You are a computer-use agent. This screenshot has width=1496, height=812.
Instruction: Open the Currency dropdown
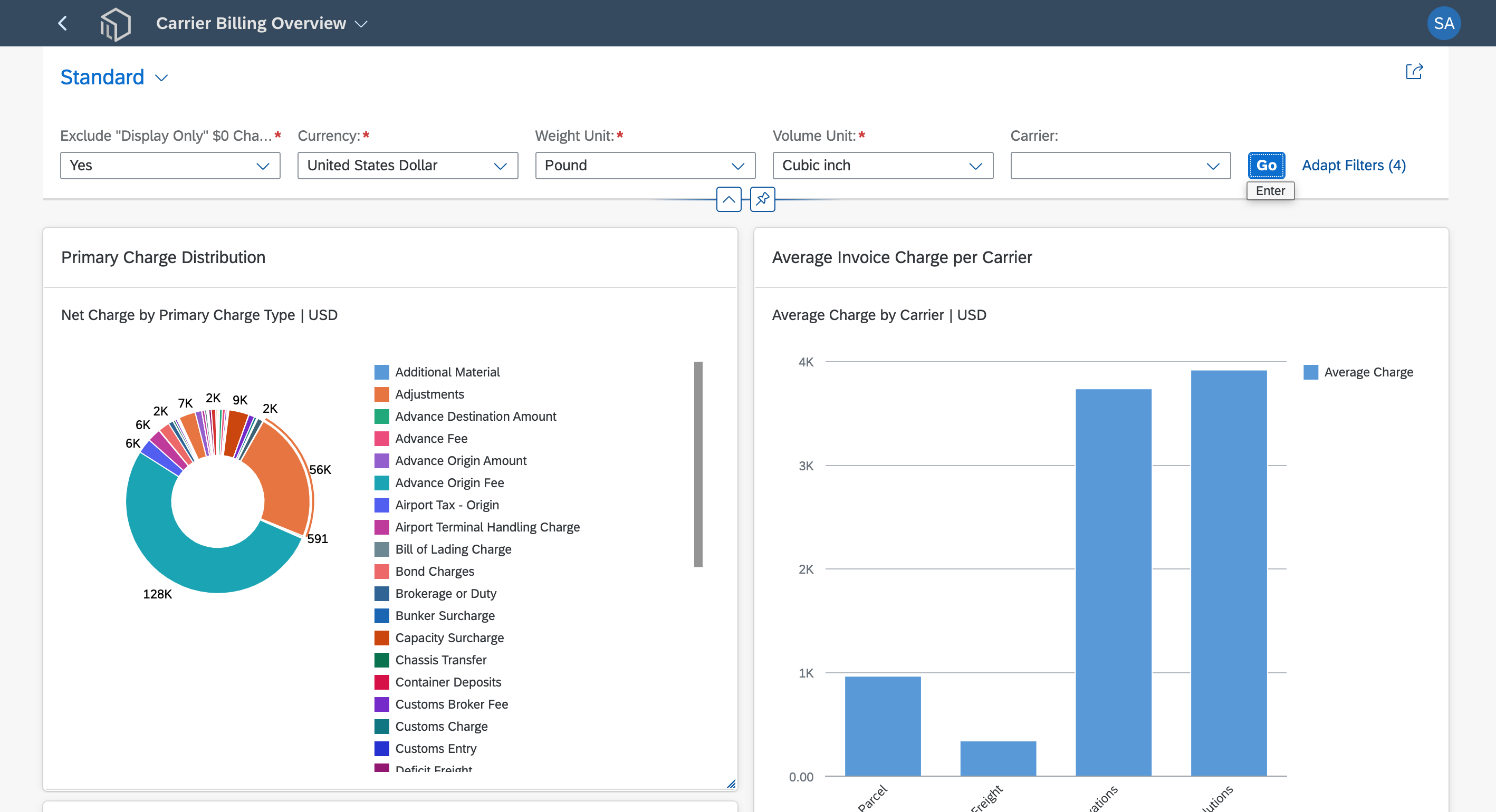[x=408, y=166]
